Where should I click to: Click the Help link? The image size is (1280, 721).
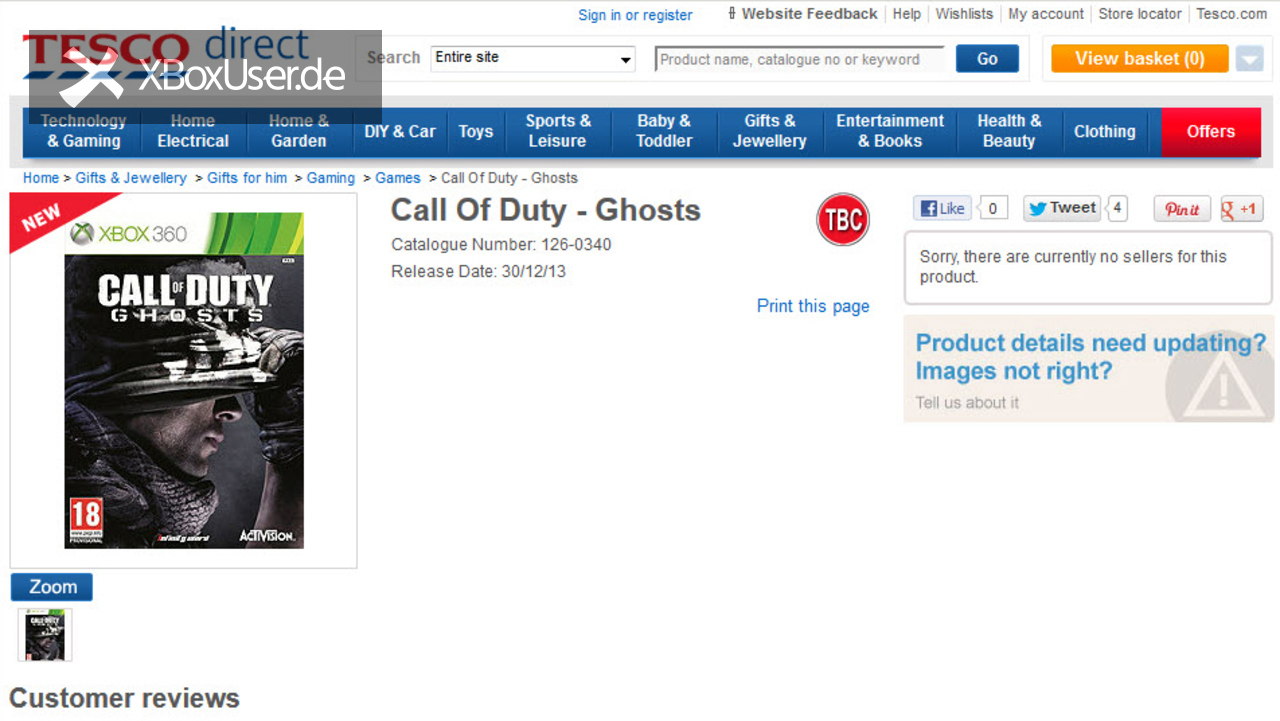point(907,14)
